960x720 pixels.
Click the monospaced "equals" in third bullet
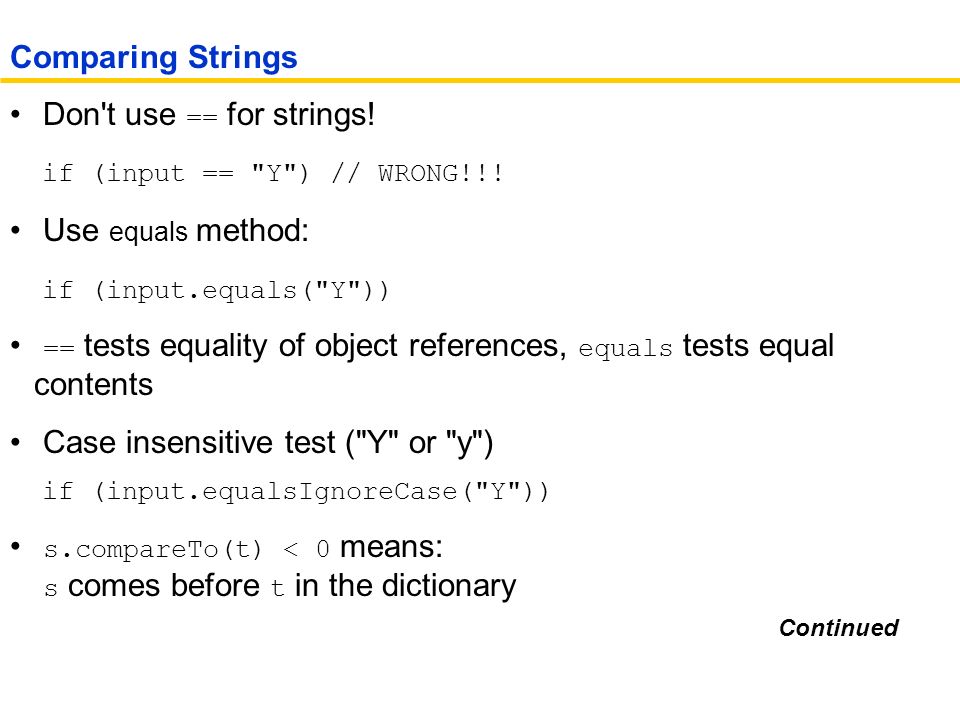tap(625, 349)
